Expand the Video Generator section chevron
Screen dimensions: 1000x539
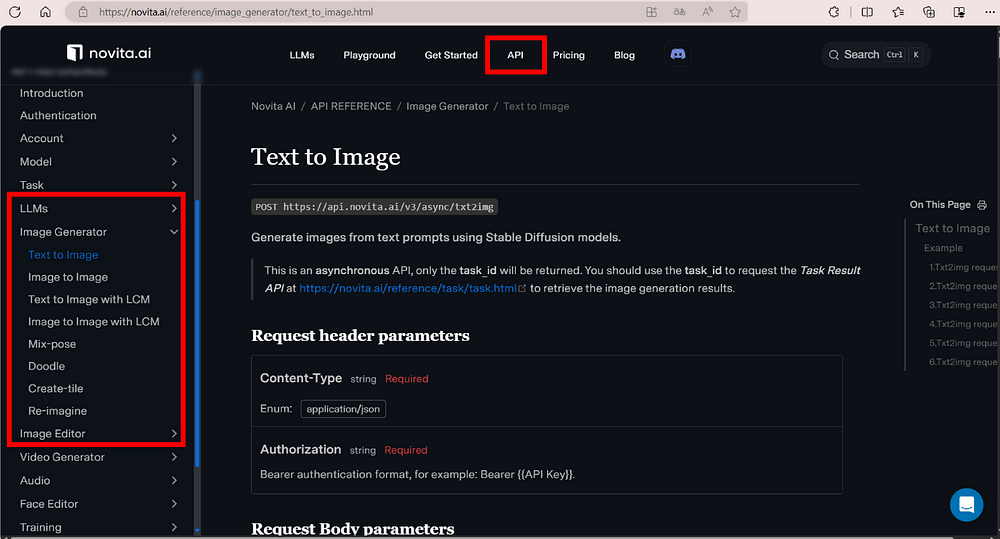pyautogui.click(x=174, y=457)
